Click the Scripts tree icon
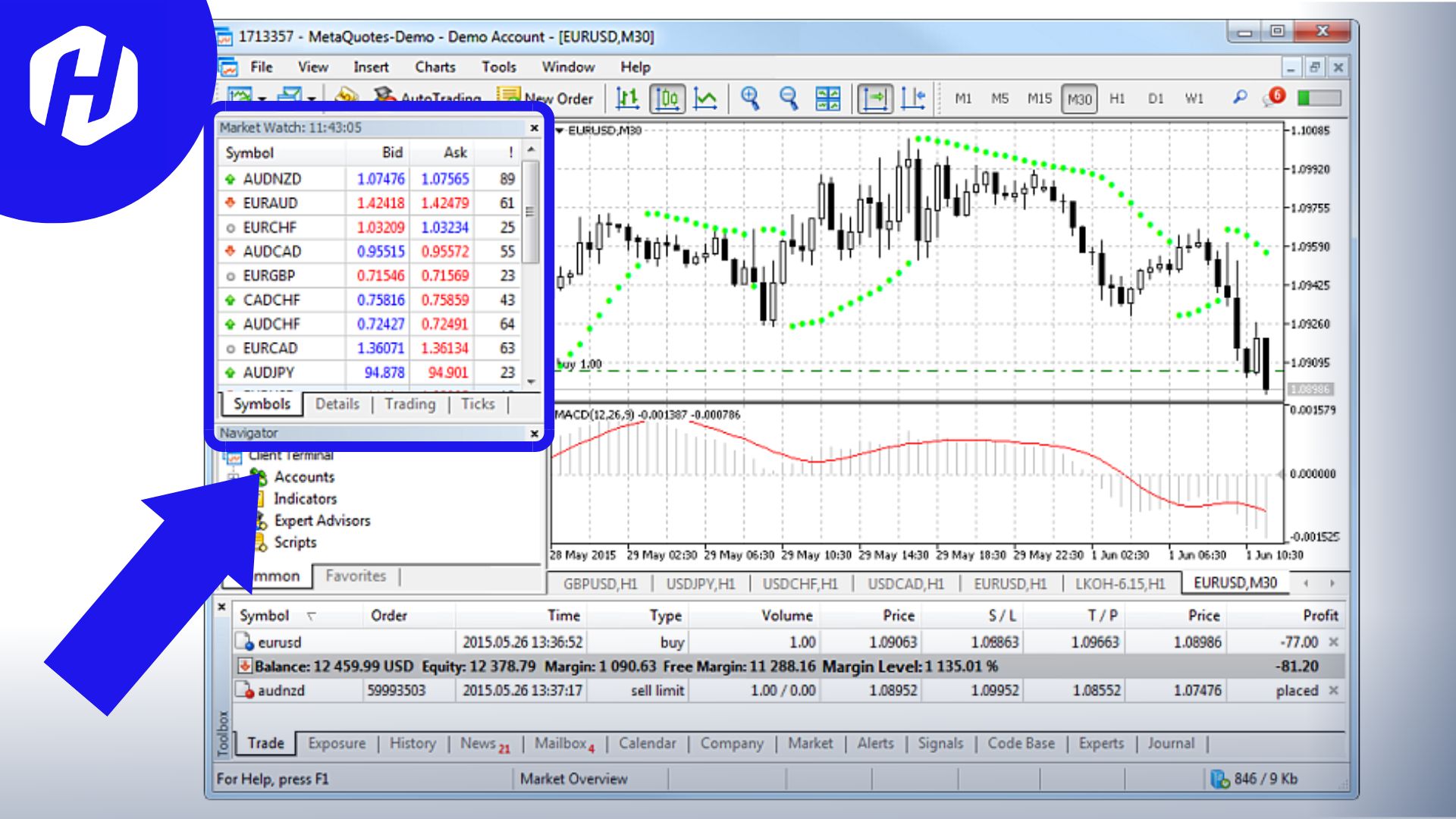This screenshot has width=1456, height=819. tap(260, 542)
